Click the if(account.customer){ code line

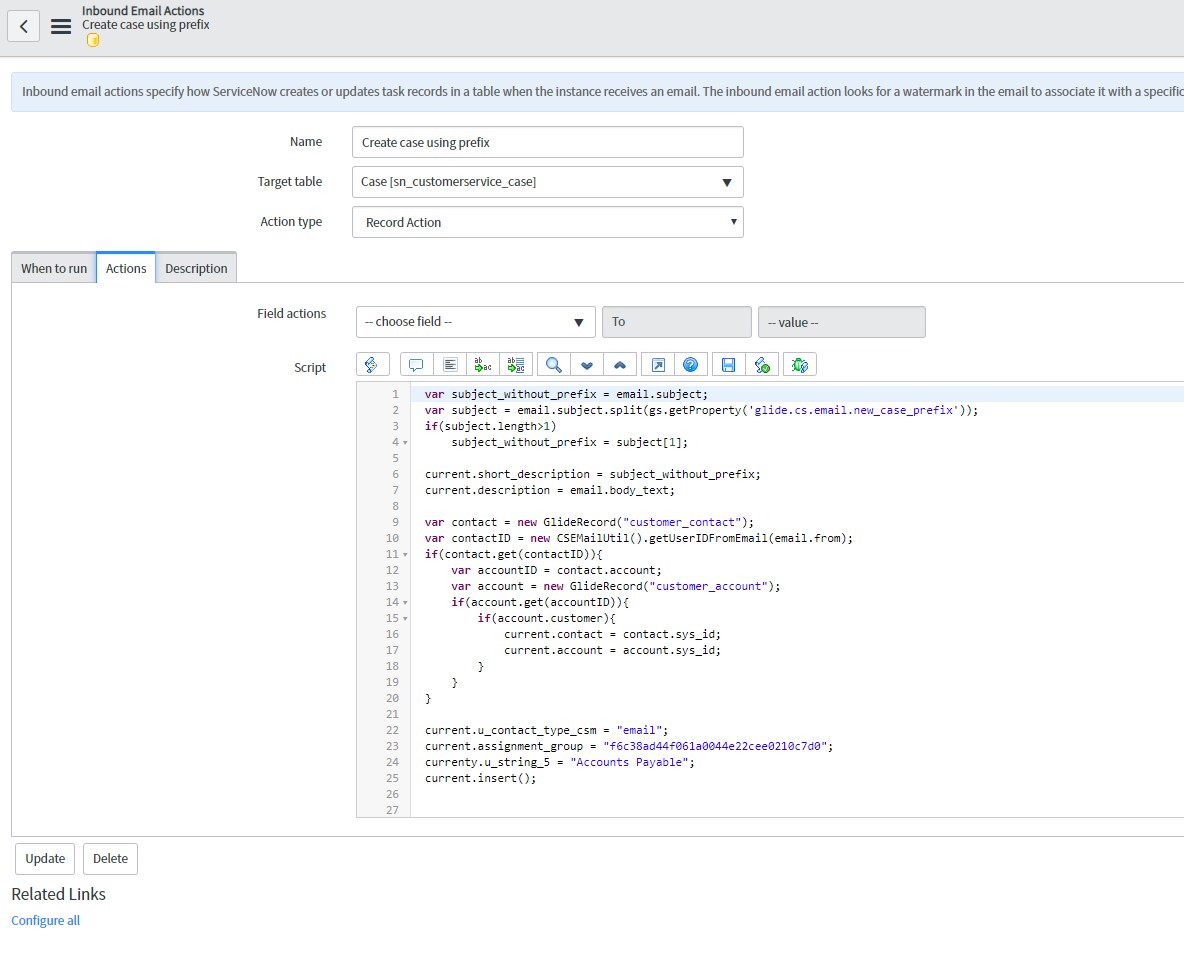tap(547, 618)
